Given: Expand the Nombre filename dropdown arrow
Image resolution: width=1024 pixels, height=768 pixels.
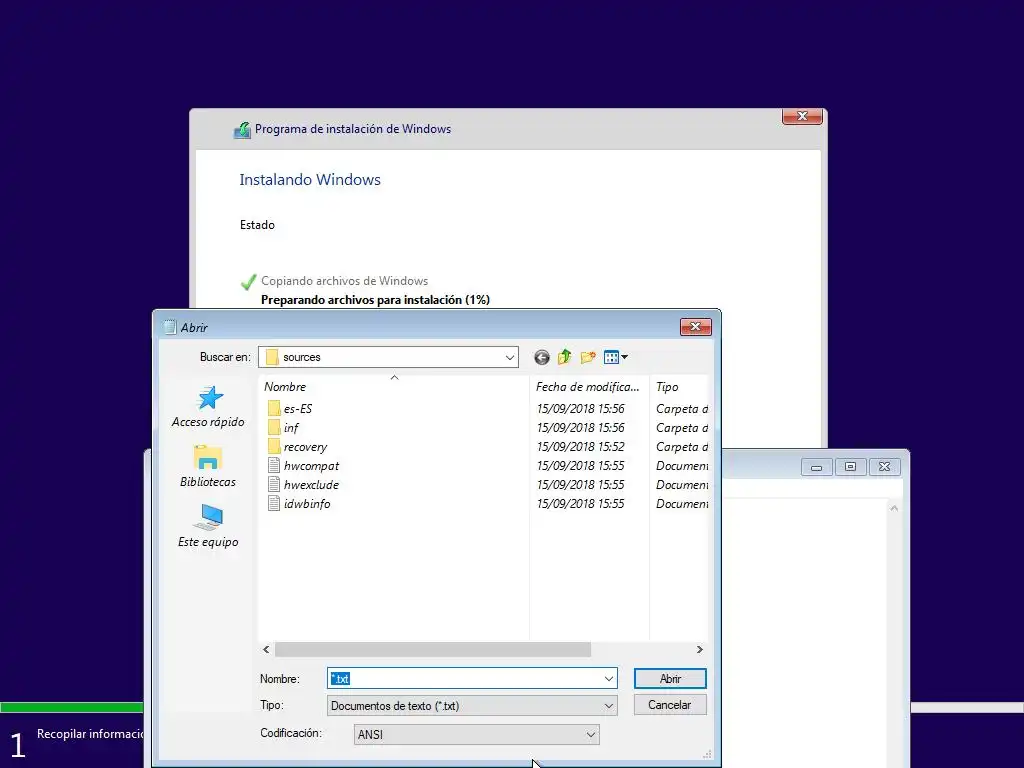Looking at the screenshot, I should point(609,679).
